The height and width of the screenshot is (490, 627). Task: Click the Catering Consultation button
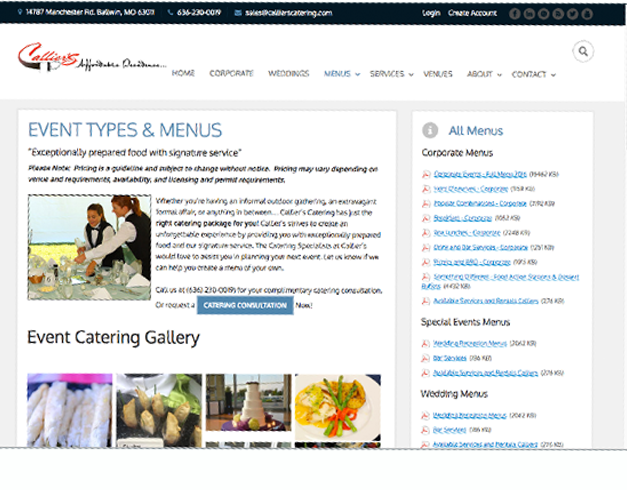[245, 305]
